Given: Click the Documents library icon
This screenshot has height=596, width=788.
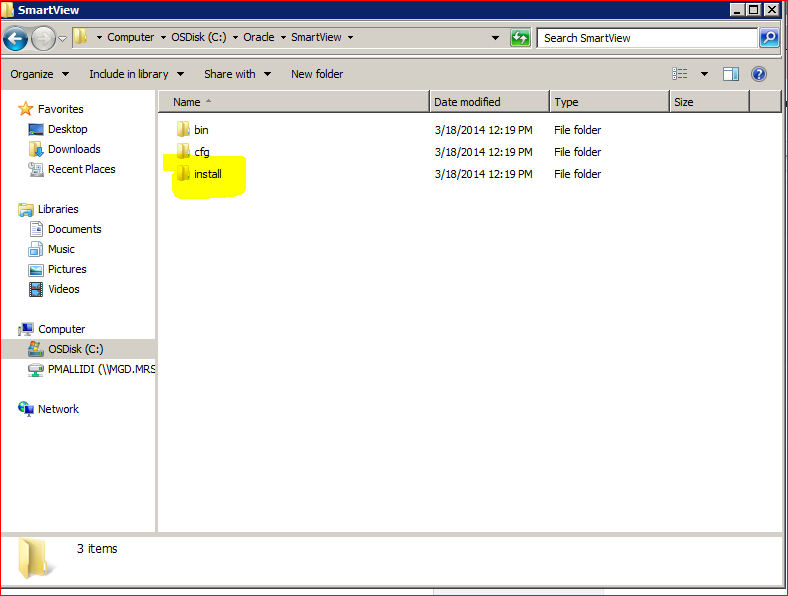Looking at the screenshot, I should click(x=36, y=229).
